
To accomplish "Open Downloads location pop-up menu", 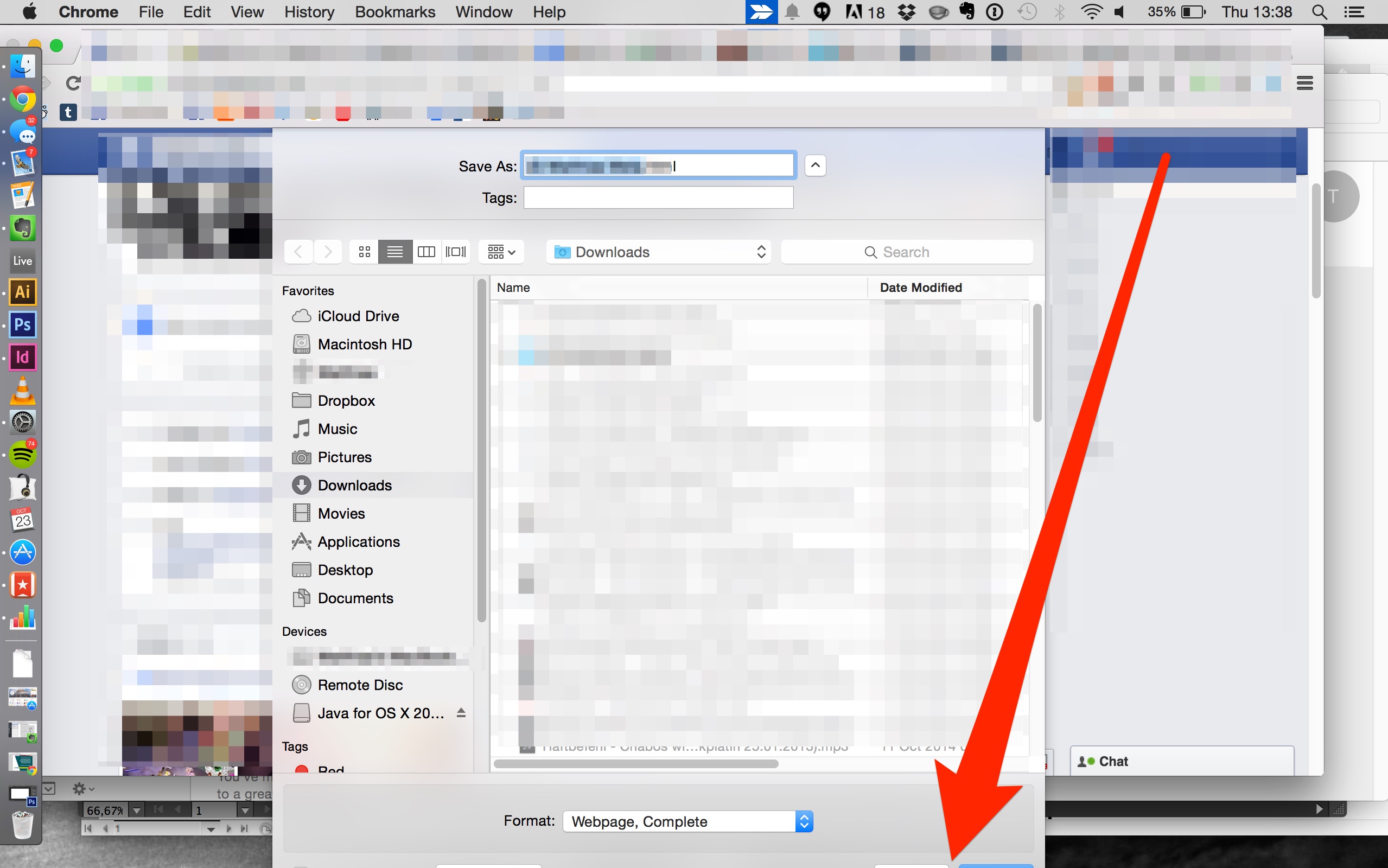I will point(658,251).
